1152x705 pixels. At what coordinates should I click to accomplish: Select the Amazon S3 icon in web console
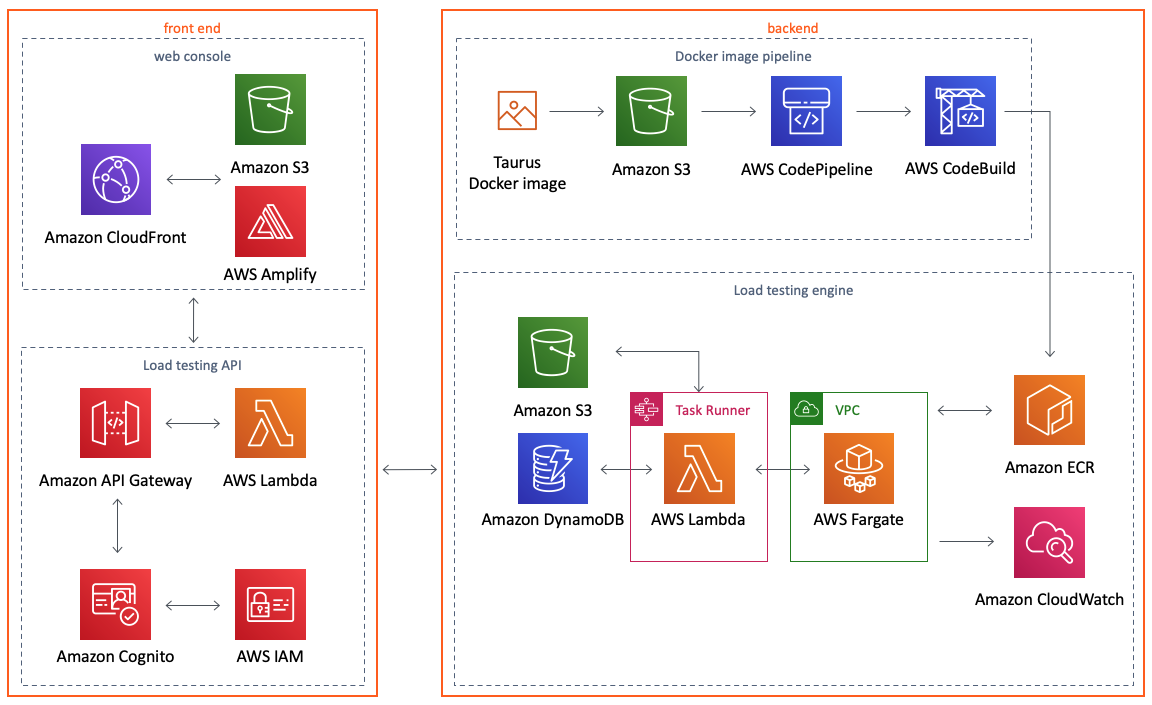[x=270, y=109]
